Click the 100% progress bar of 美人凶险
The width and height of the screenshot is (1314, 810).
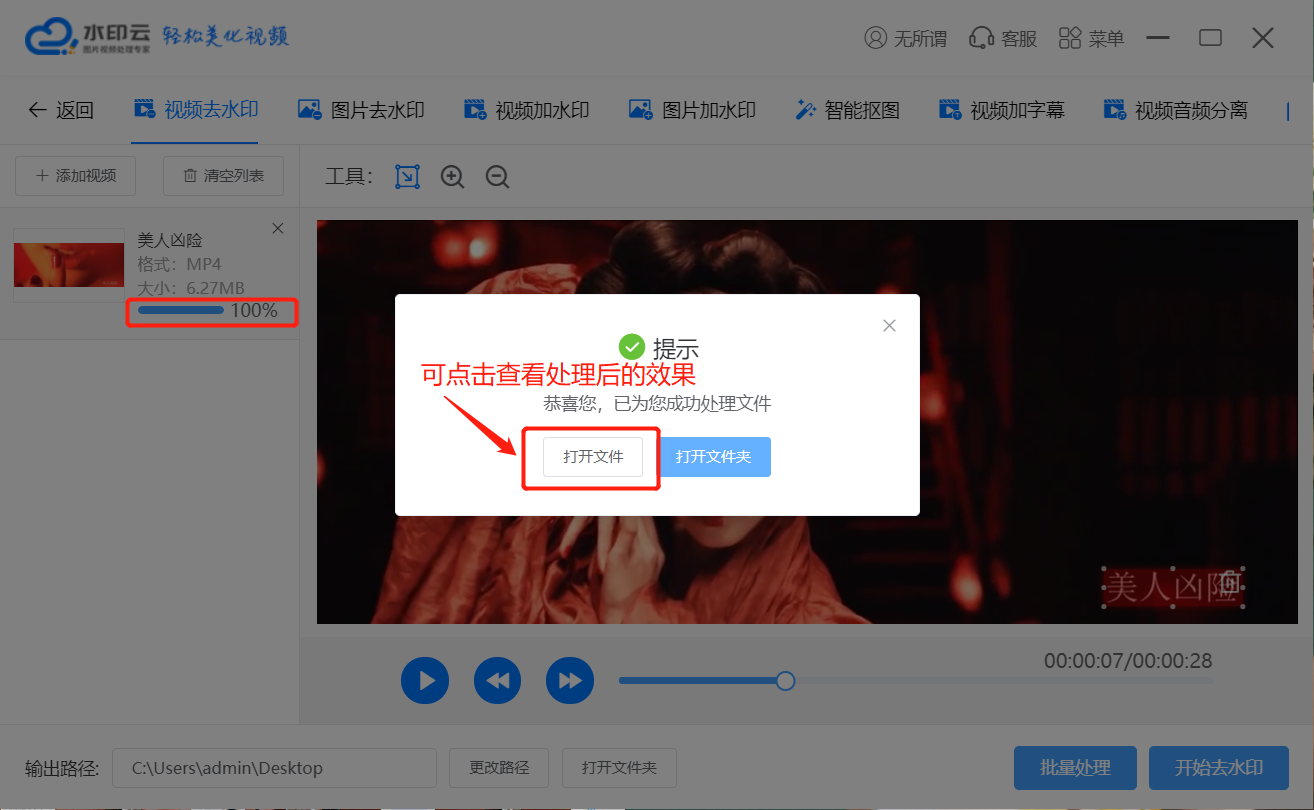point(181,310)
